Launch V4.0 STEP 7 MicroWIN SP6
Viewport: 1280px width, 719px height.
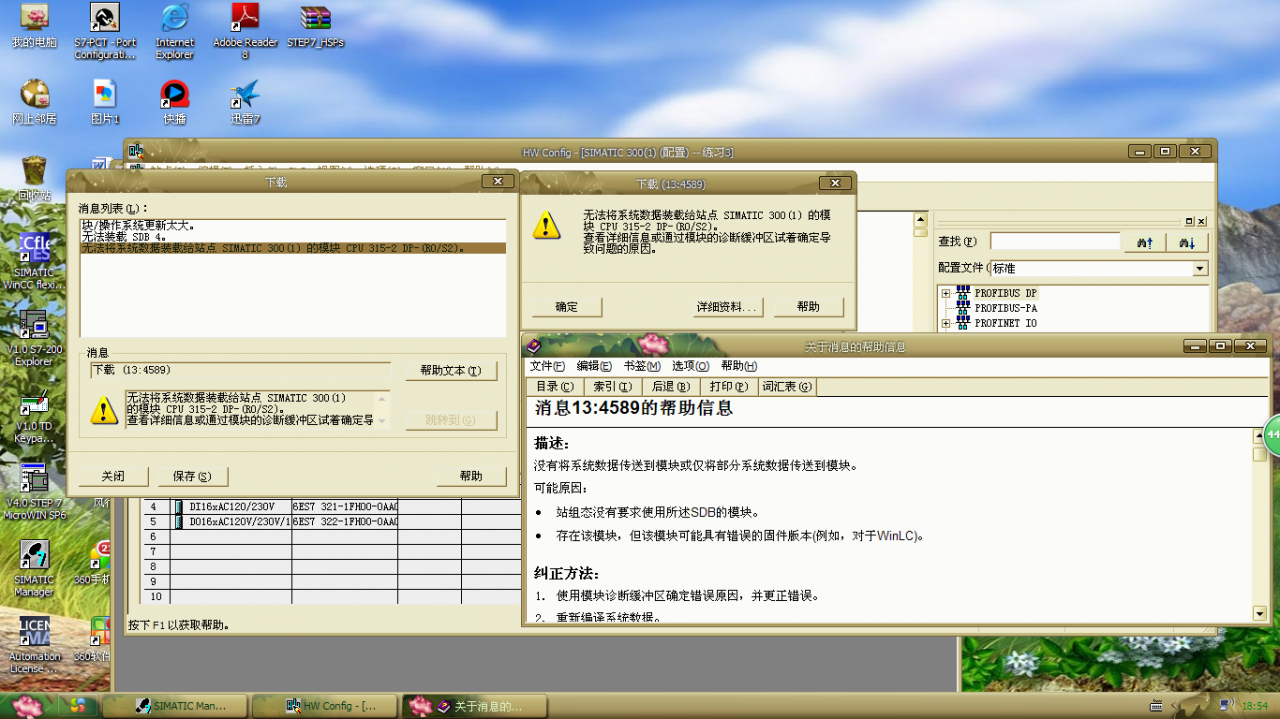(34, 491)
